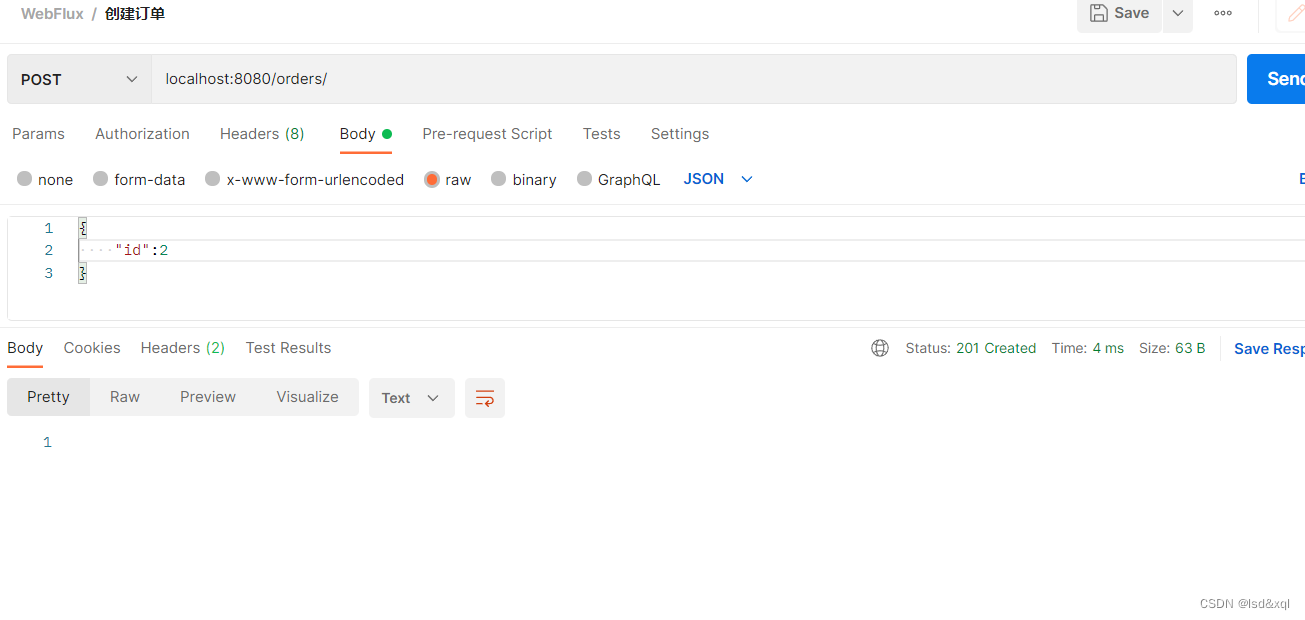Viewport: 1305px width, 620px height.
Task: Click the Save Response link
Action: 1269,349
